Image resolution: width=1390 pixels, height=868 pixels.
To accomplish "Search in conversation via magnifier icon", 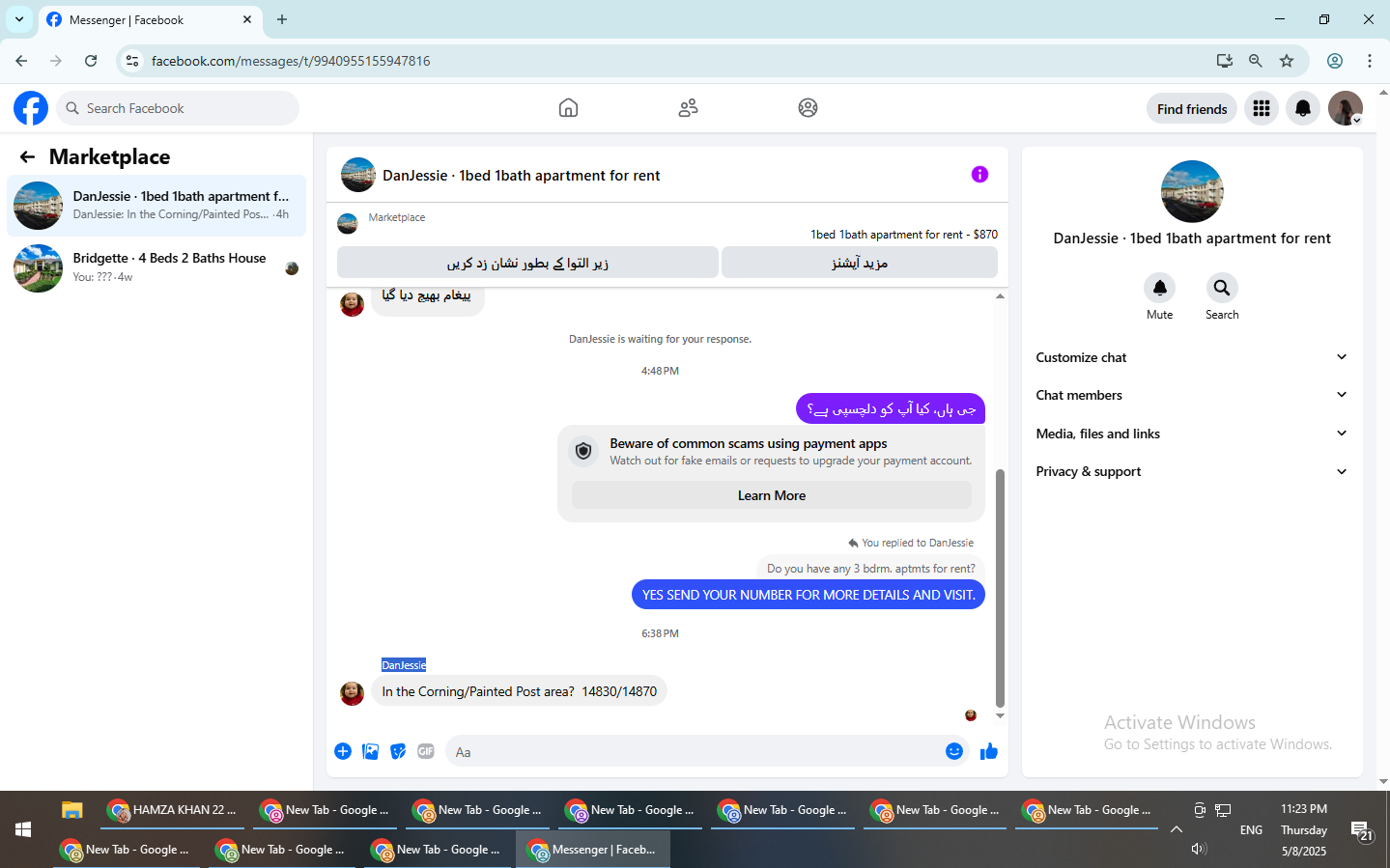I will [1222, 288].
